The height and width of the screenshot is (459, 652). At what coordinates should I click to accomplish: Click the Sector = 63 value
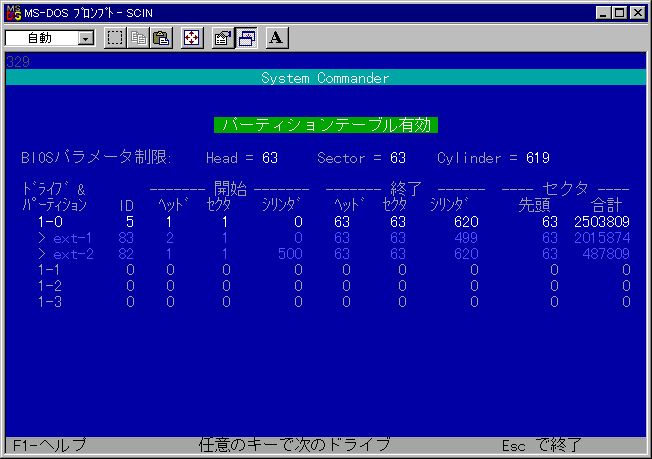[x=398, y=158]
